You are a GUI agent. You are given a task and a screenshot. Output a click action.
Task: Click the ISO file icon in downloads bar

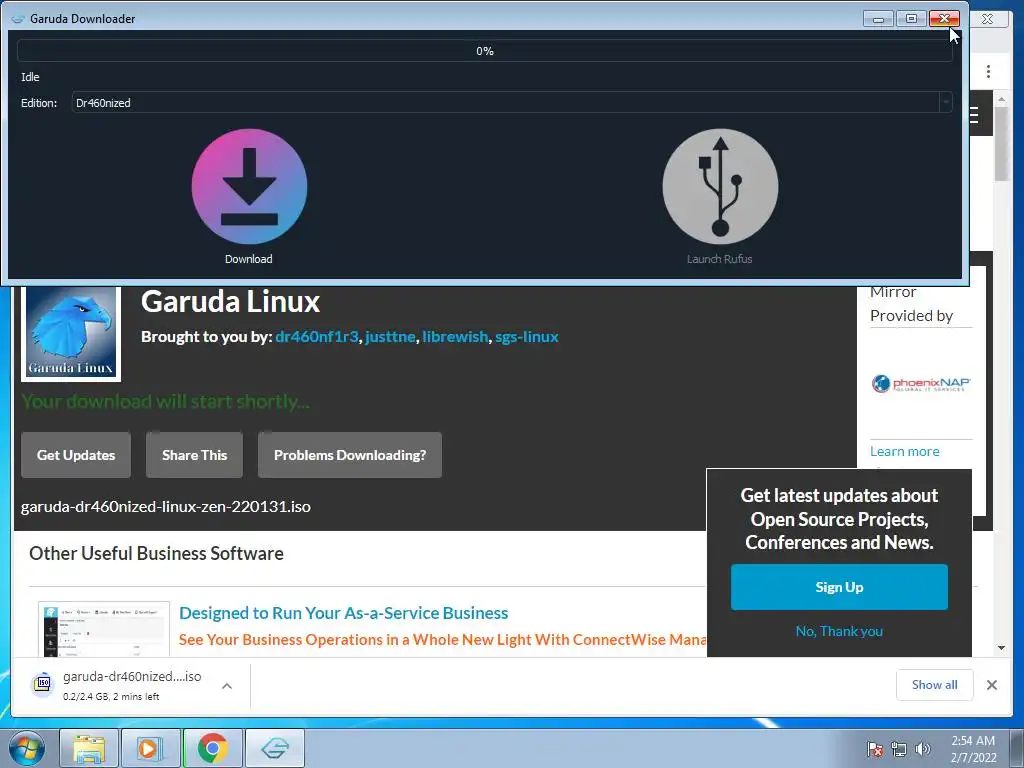(43, 684)
